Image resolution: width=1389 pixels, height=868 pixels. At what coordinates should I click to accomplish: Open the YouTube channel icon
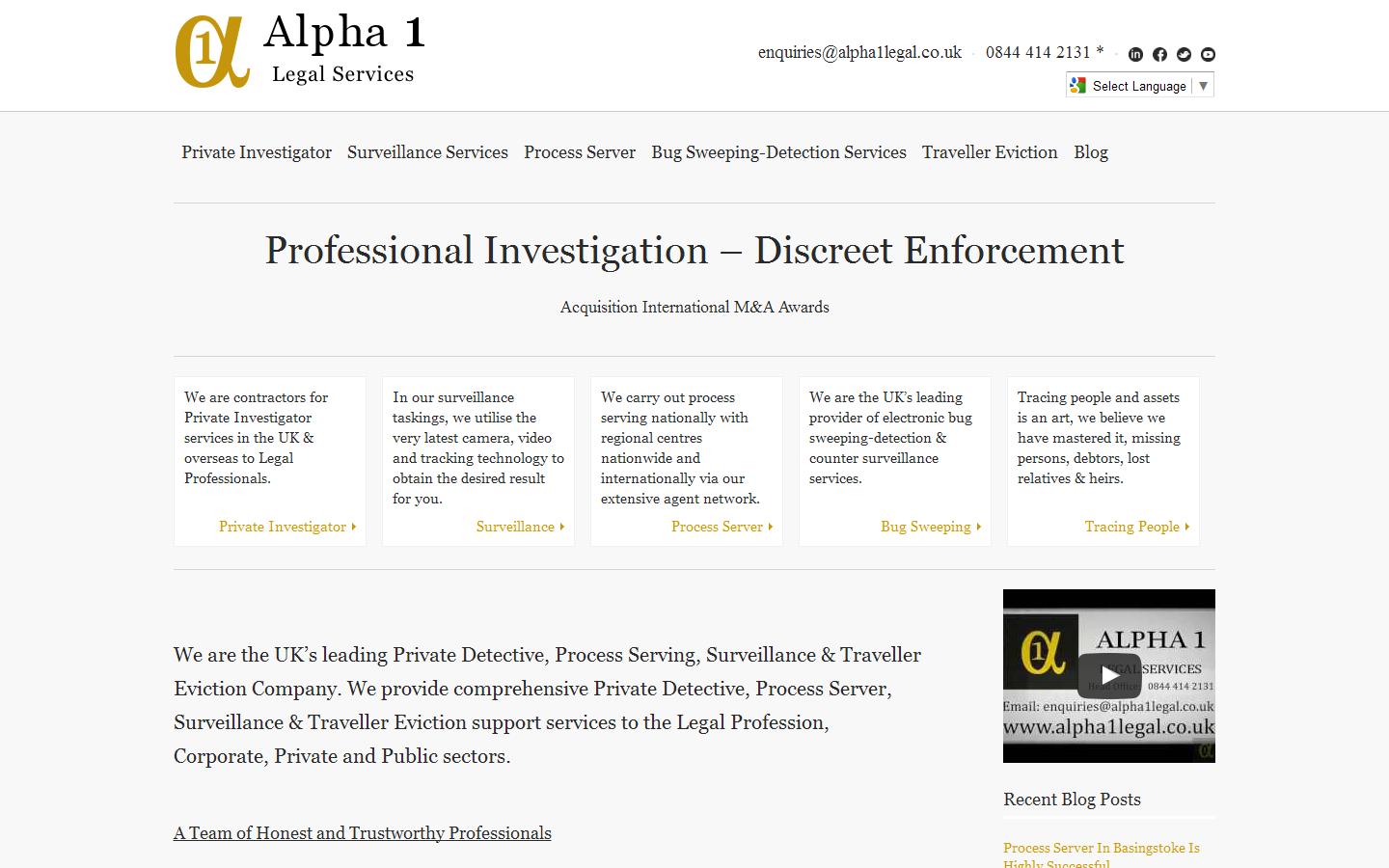(1208, 55)
